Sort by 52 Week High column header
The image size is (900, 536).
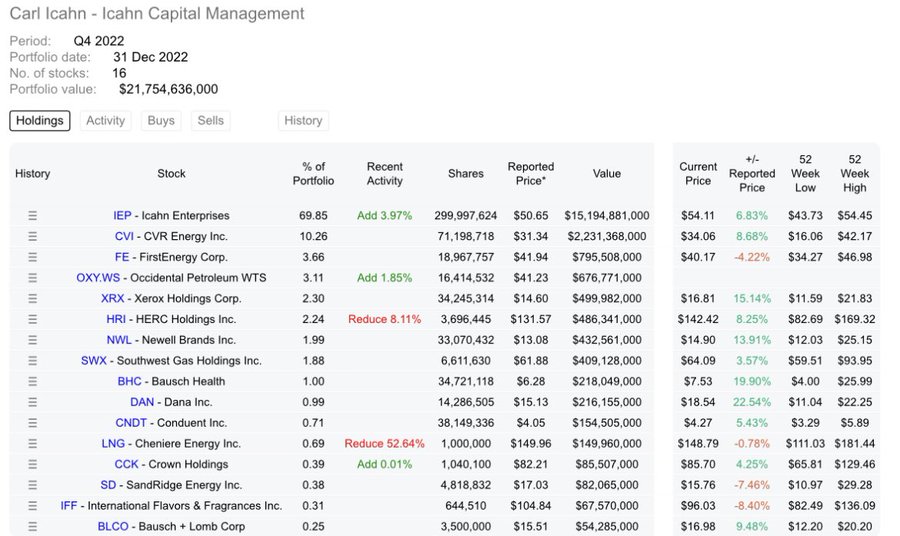(x=855, y=173)
